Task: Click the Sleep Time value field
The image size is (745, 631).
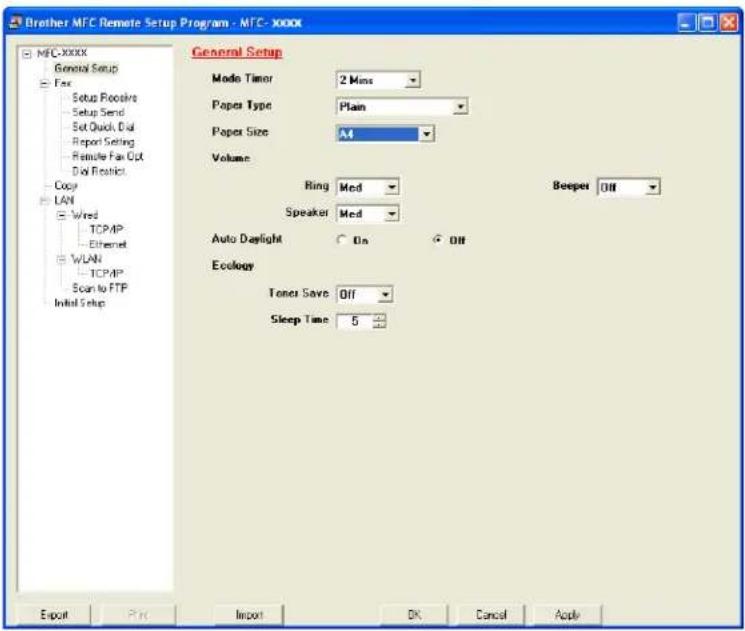Action: coord(354,322)
